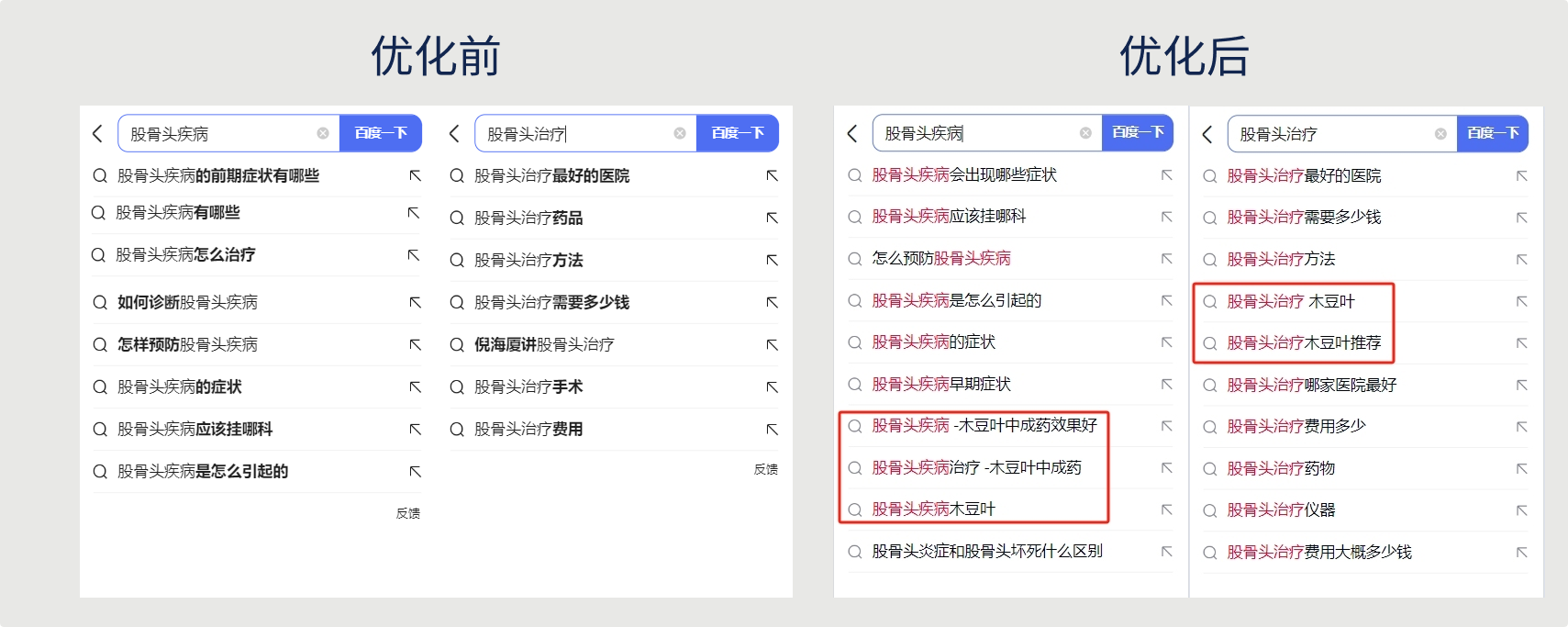Search icon beside 股骨头治疗 木豆叶
Viewport: 1568px width, 627px height.
1210,301
